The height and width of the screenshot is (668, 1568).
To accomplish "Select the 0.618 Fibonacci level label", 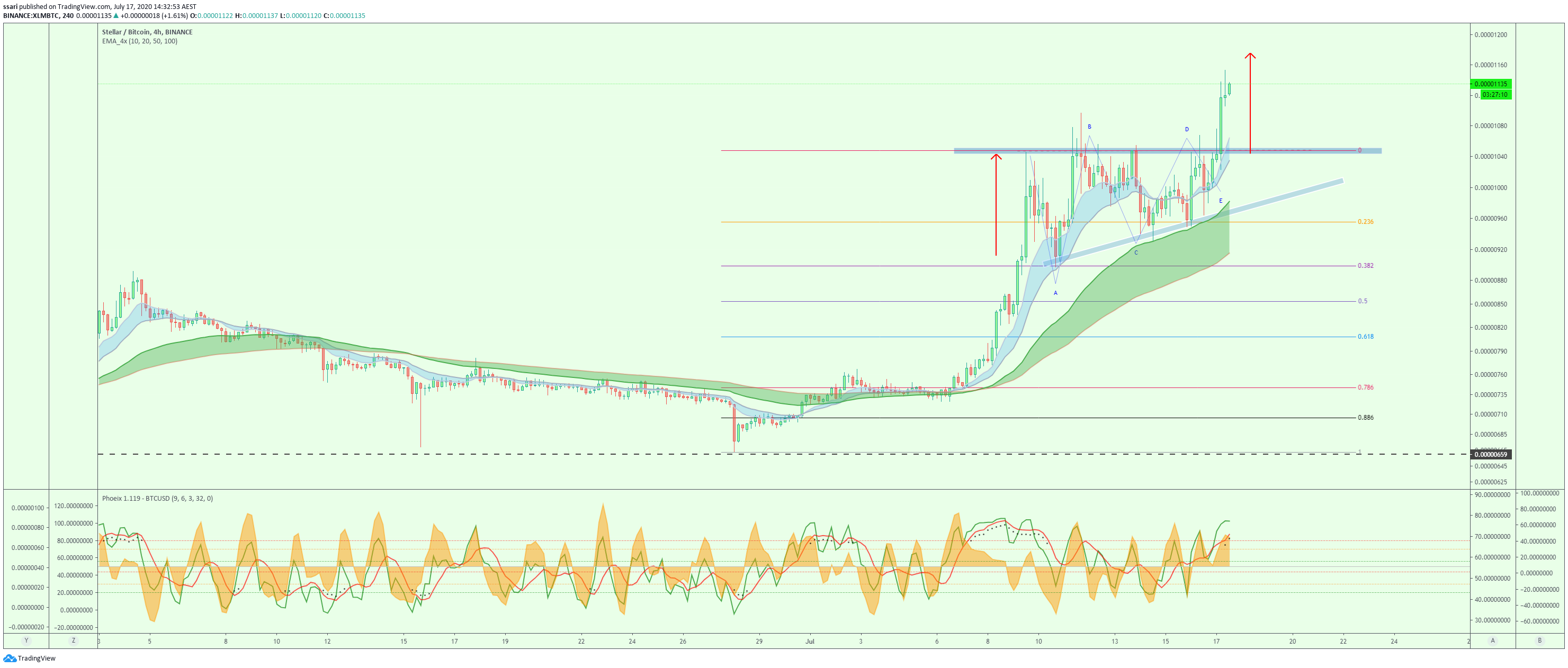I will (1365, 337).
